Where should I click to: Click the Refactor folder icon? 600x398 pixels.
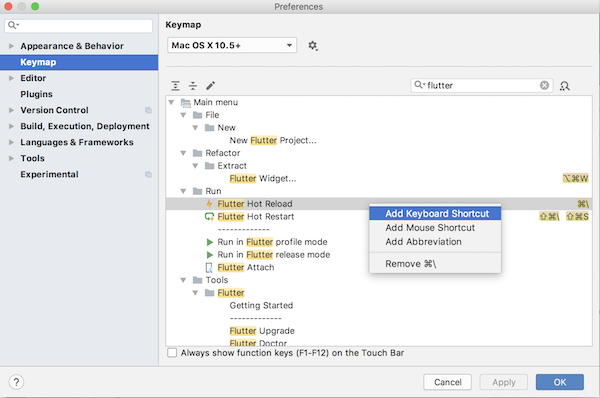pos(197,153)
